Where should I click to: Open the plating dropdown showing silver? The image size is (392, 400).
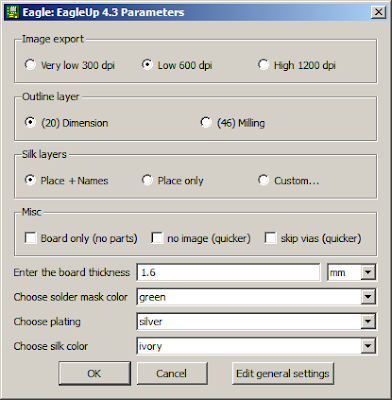pos(257,322)
